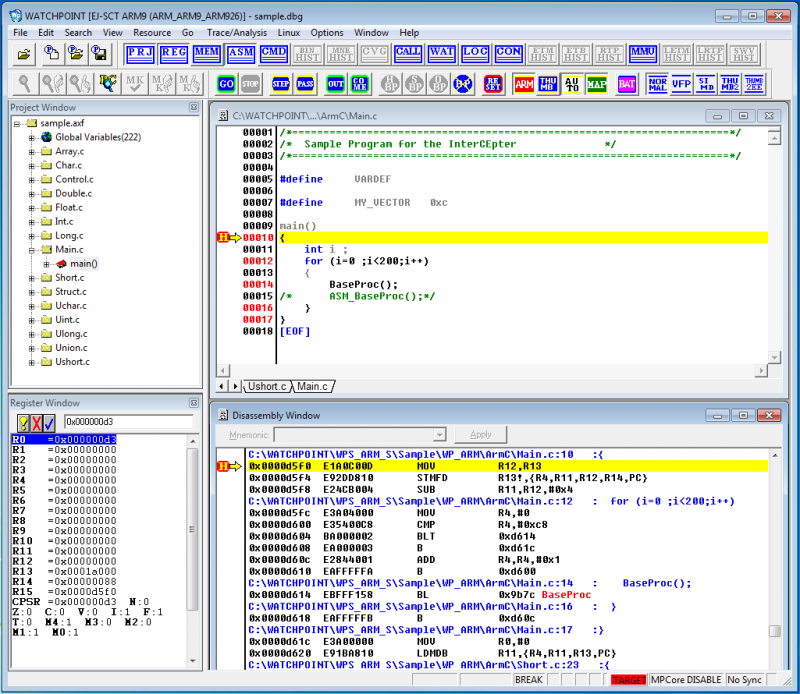Click the red RESET button
Image resolution: width=800 pixels, height=694 pixels.
(x=493, y=84)
